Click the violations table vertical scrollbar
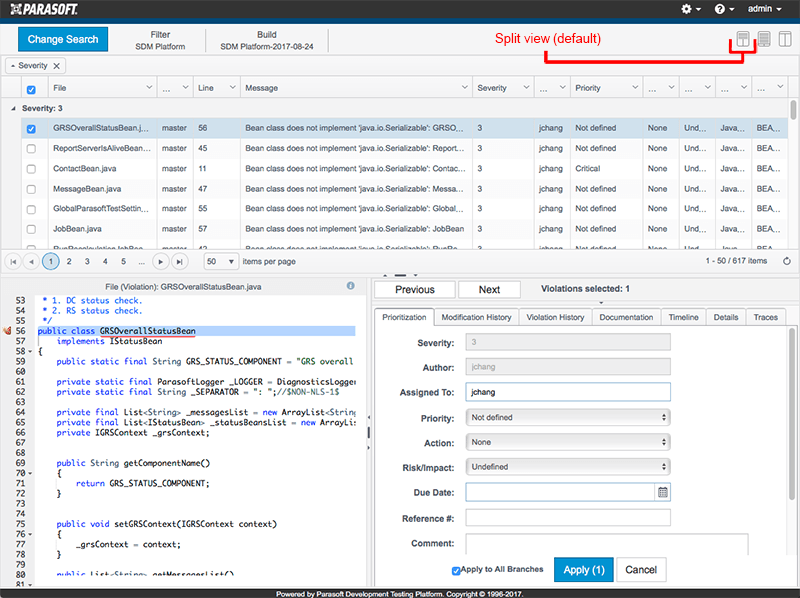Viewport: 800px width, 598px height. click(793, 110)
